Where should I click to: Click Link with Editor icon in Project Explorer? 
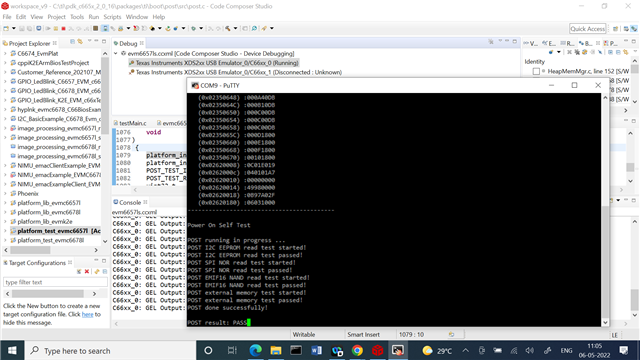[x=80, y=42]
